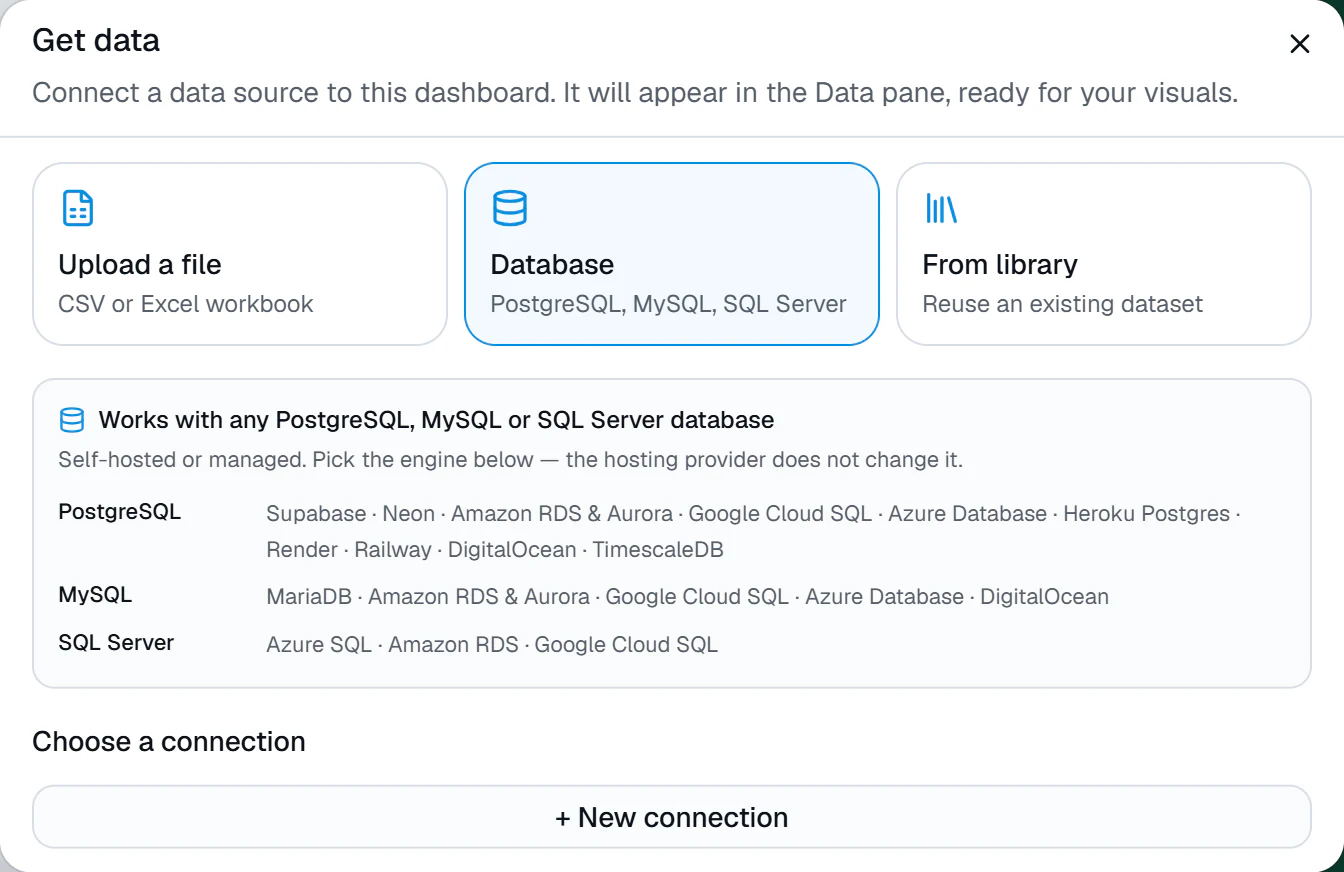Click the Neon provider name

409,514
